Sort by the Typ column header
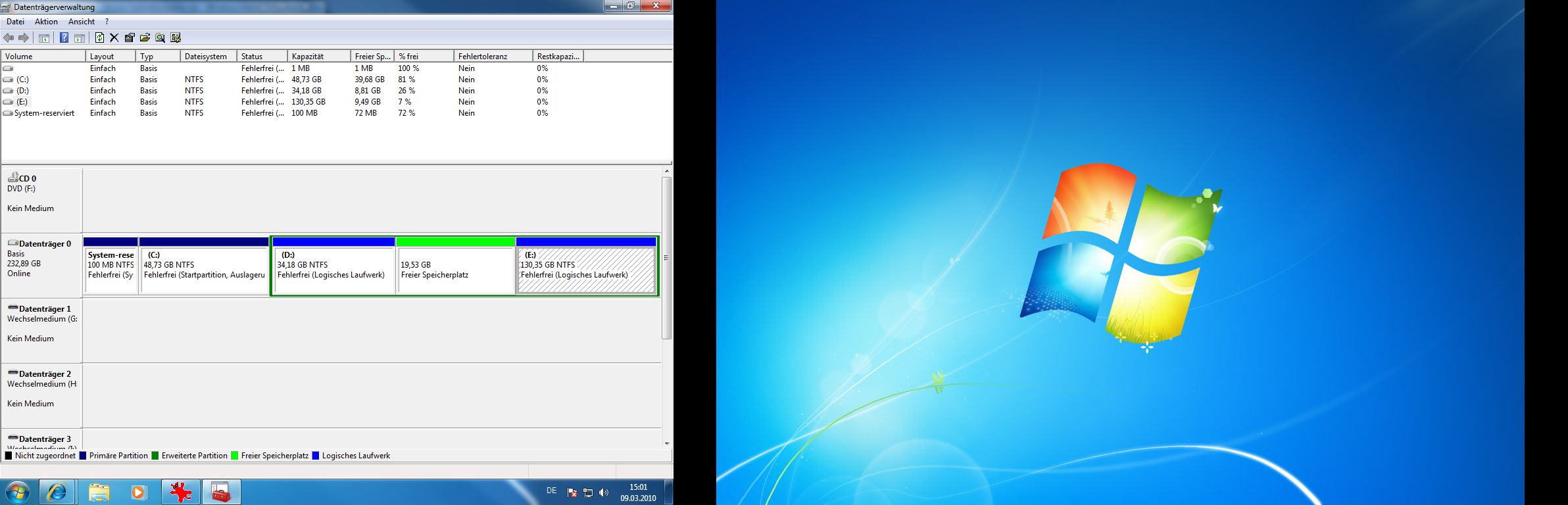Viewport: 1568px width, 505px height. coord(158,57)
